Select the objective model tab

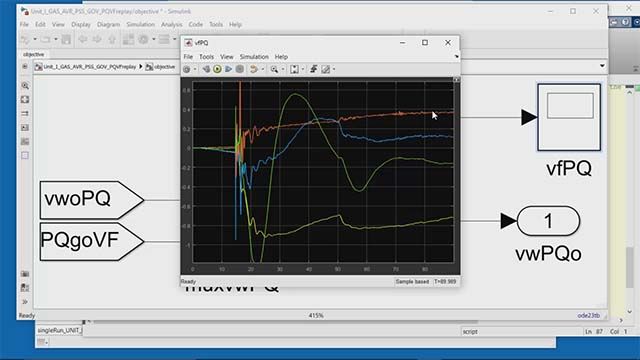(x=33, y=54)
